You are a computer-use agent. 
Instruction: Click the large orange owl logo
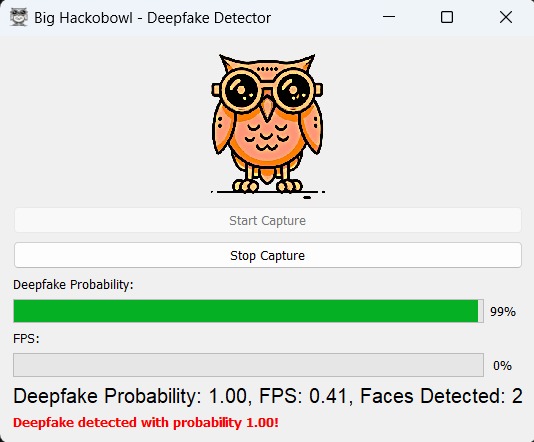click(267, 126)
